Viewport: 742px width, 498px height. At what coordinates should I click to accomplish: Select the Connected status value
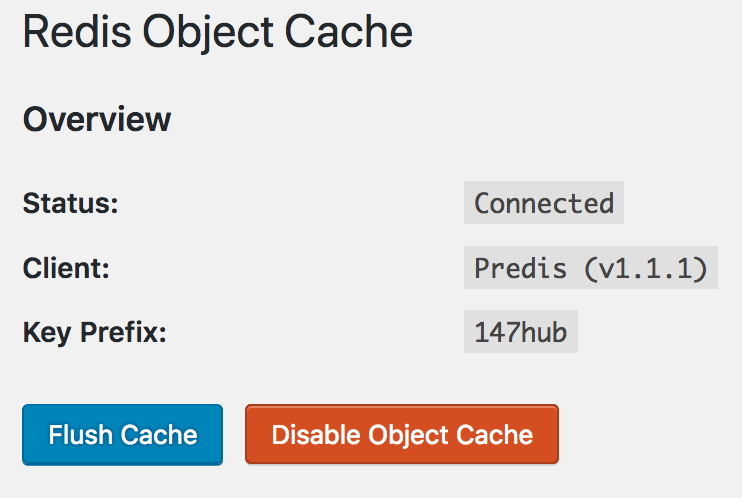pos(544,203)
